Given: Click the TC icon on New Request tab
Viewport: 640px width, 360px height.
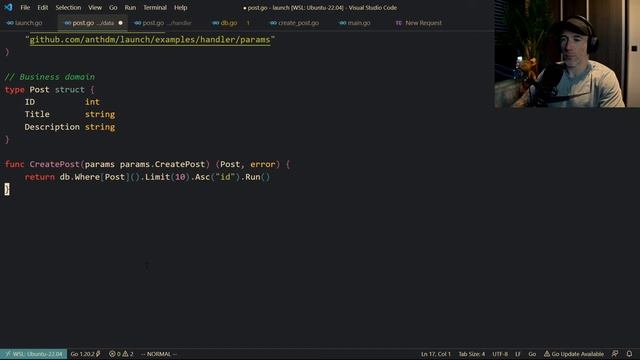Looking at the screenshot, I should click(x=398, y=23).
